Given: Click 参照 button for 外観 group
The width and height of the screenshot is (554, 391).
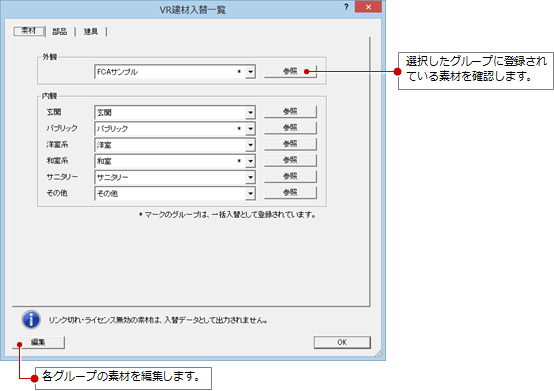Looking at the screenshot, I should 290,71.
